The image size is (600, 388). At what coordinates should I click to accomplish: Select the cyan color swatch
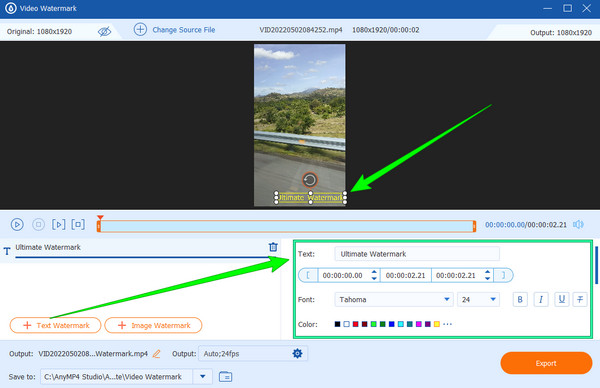click(401, 324)
